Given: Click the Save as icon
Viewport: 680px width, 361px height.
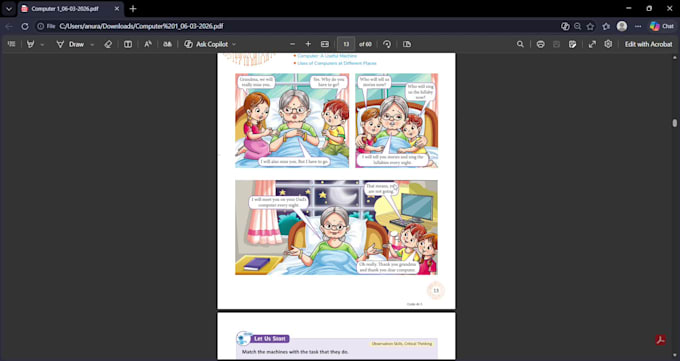Looking at the screenshot, I should 572,44.
